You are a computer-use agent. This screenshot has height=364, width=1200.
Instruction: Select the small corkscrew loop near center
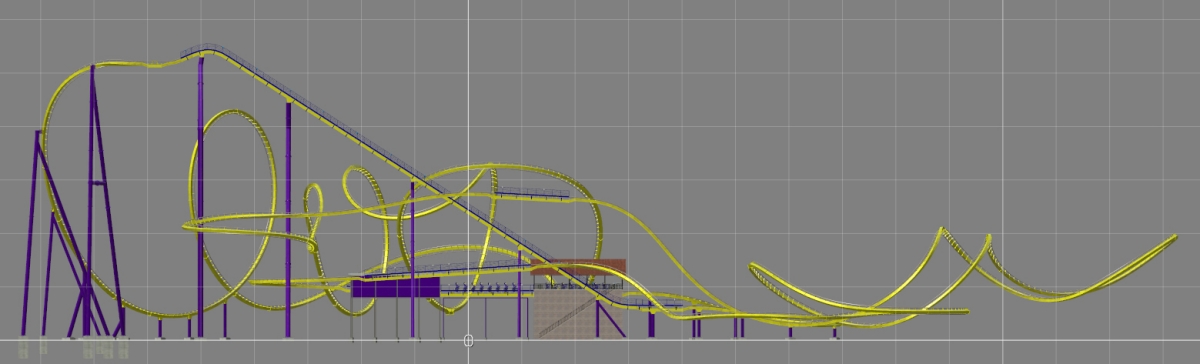(365, 190)
